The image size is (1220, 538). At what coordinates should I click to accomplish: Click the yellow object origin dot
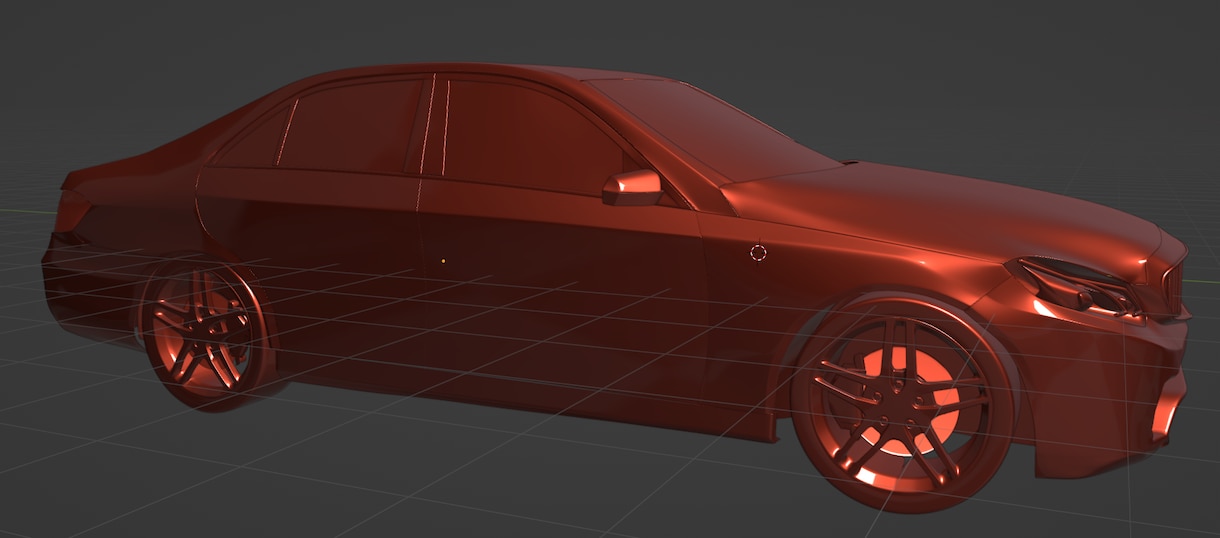443,261
